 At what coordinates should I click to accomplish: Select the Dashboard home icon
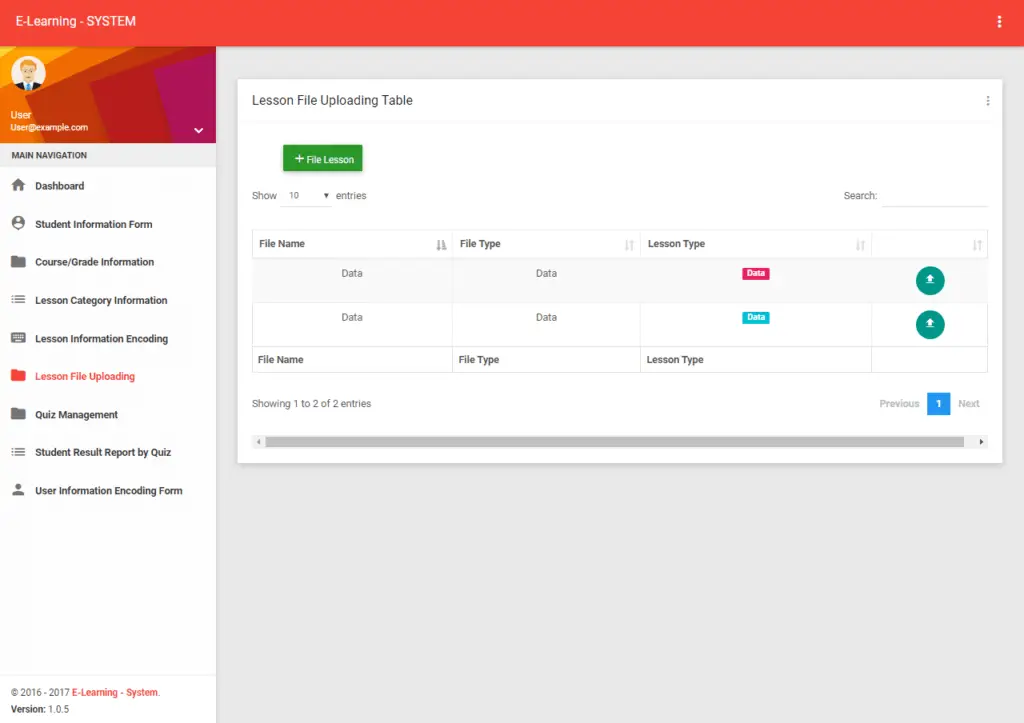[18, 185]
